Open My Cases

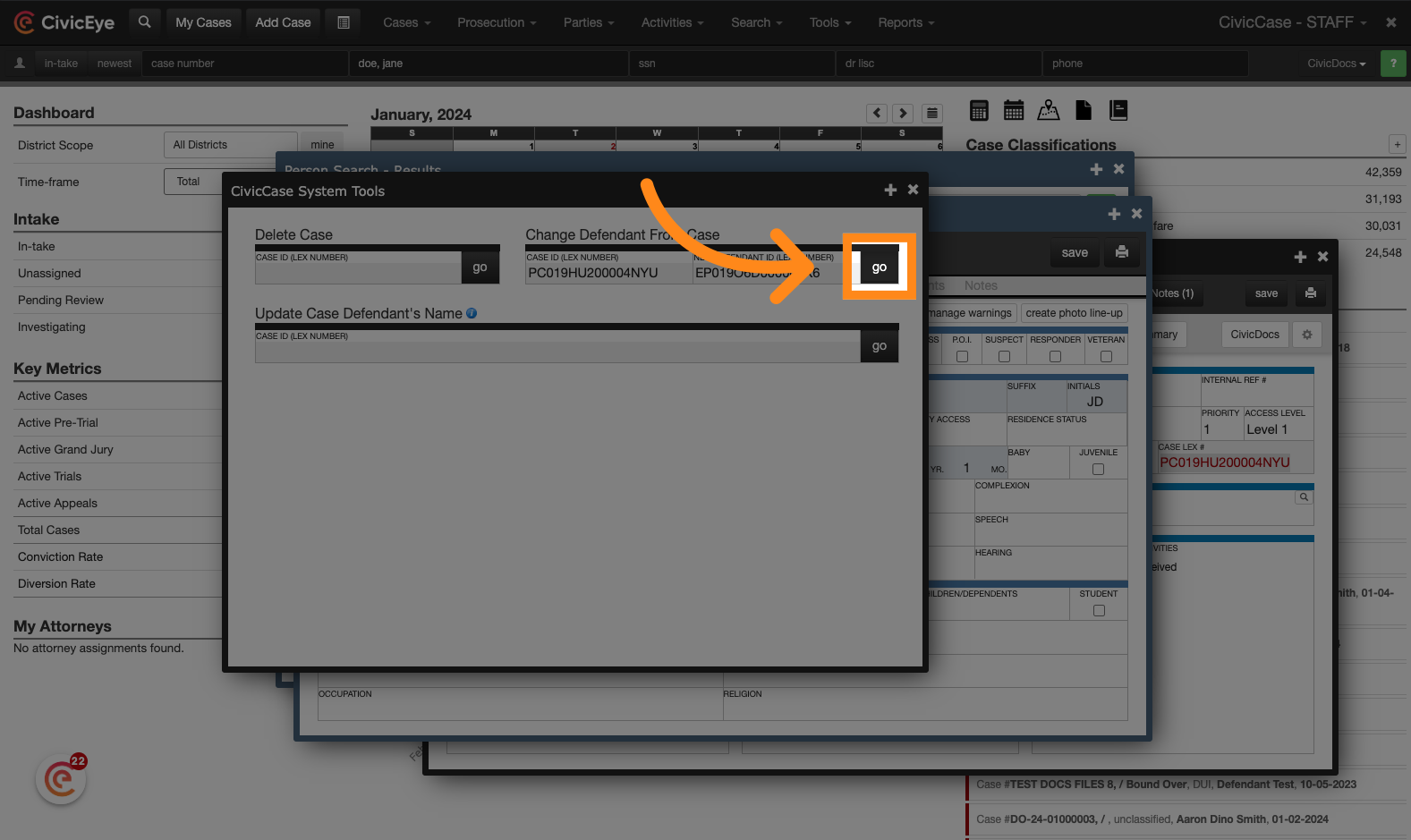point(203,22)
